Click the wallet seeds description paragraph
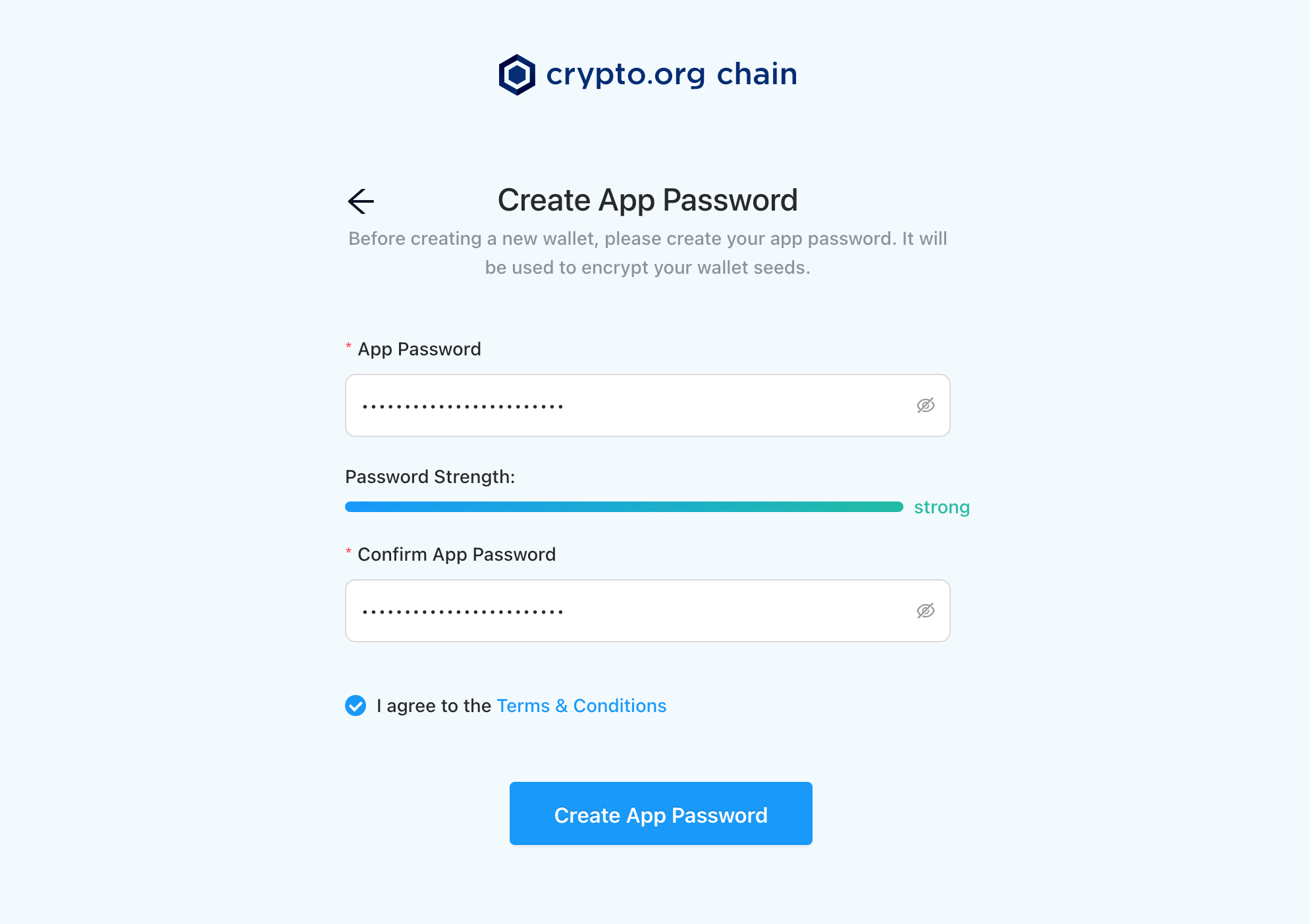 648,253
